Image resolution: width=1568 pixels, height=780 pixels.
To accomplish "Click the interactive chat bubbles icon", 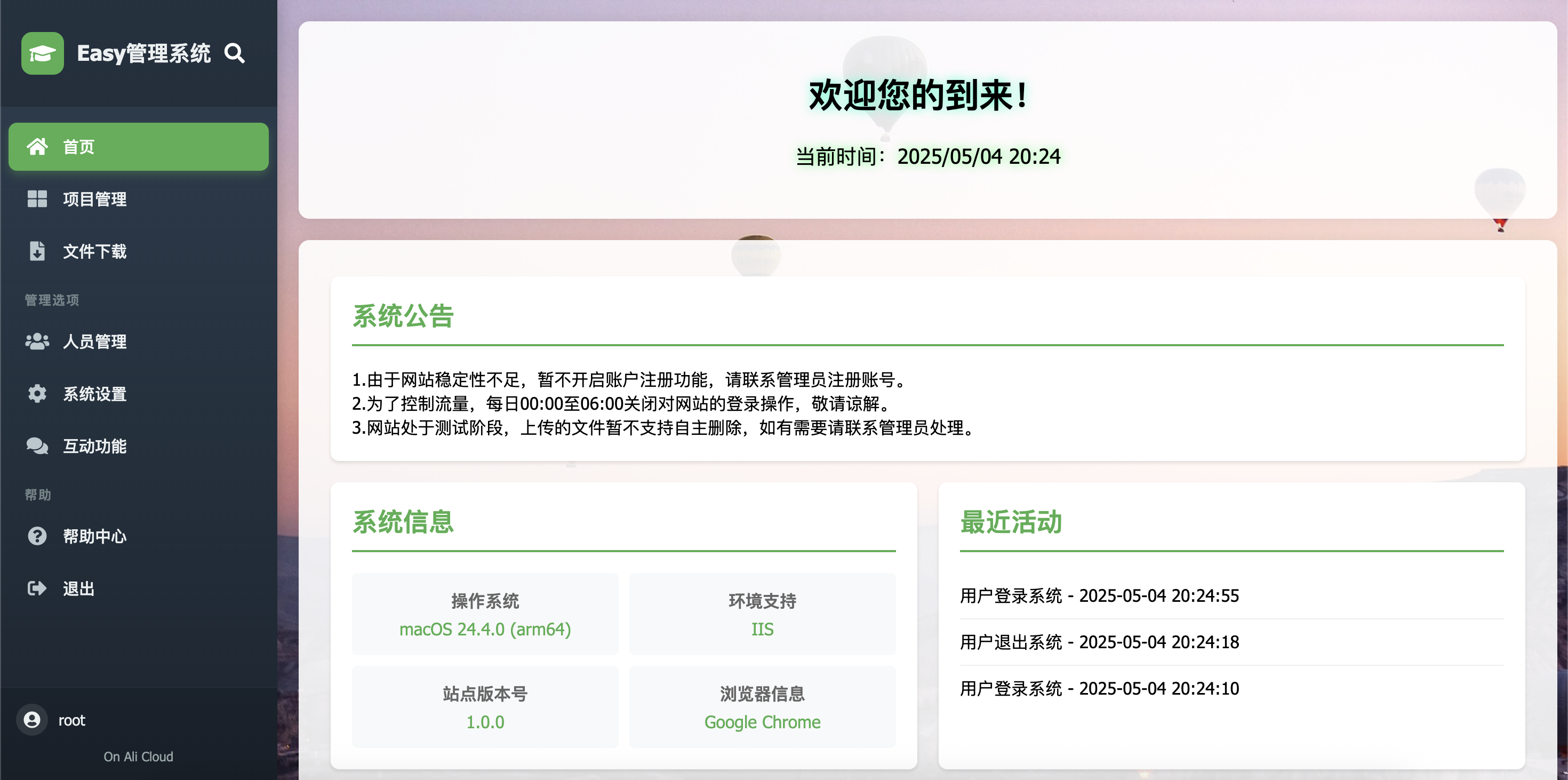I will [x=37, y=445].
